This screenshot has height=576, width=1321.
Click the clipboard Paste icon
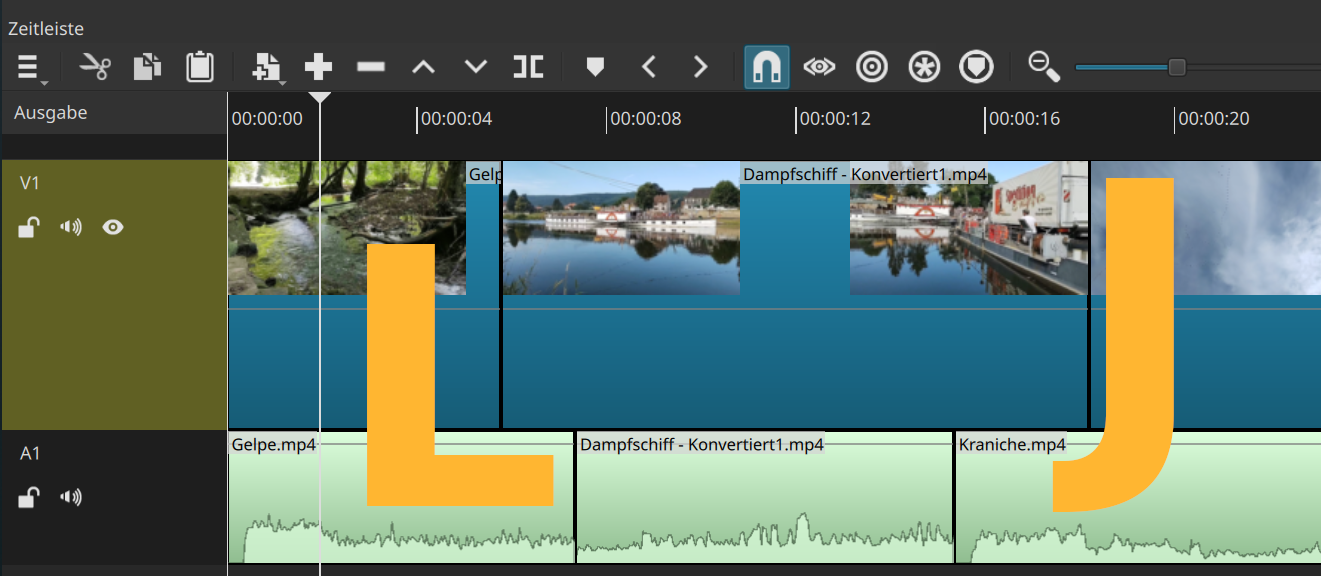(x=200, y=67)
